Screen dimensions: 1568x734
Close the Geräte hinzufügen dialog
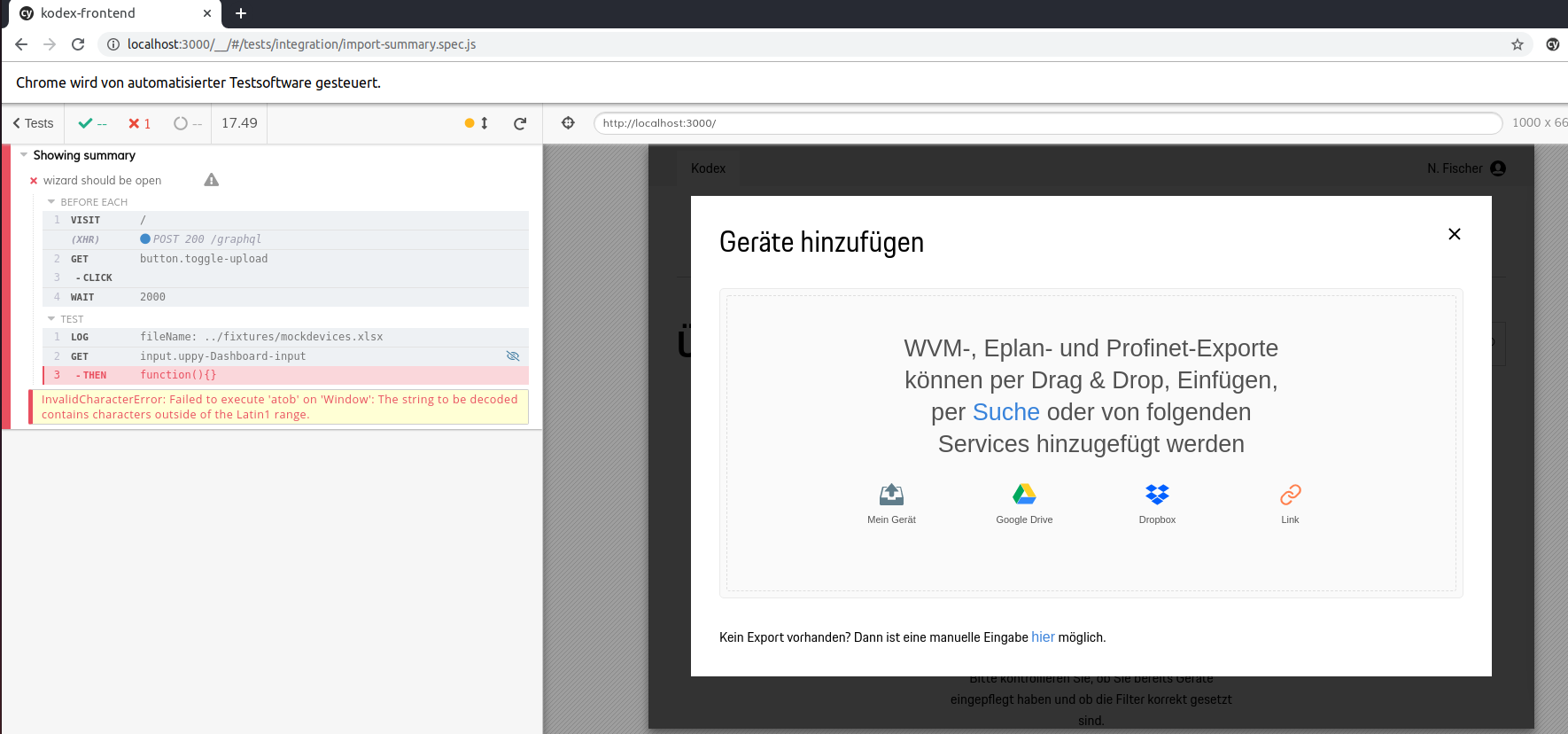(x=1454, y=234)
